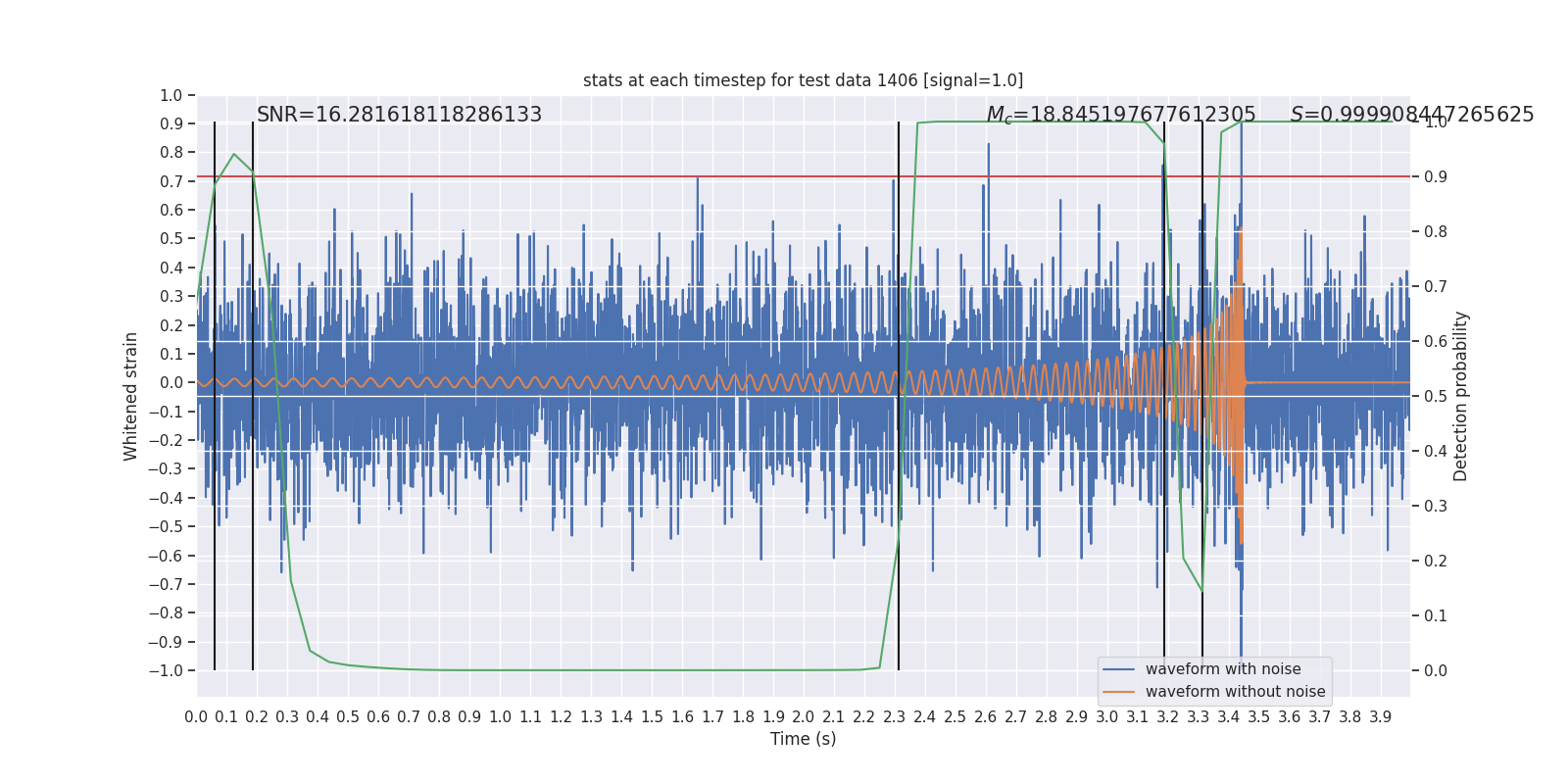Select the 'waveform with noise' legend label
Screen dimensions: 1568x784
coord(1223,669)
